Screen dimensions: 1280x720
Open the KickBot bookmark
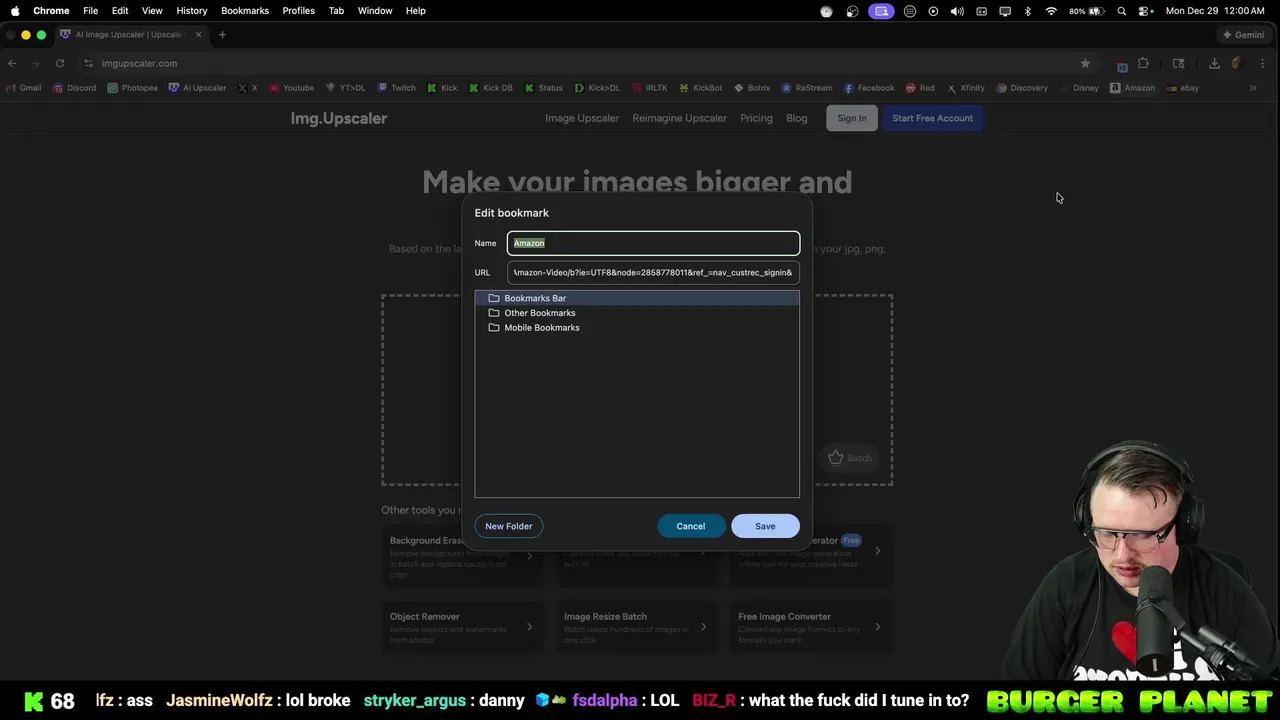coord(701,88)
